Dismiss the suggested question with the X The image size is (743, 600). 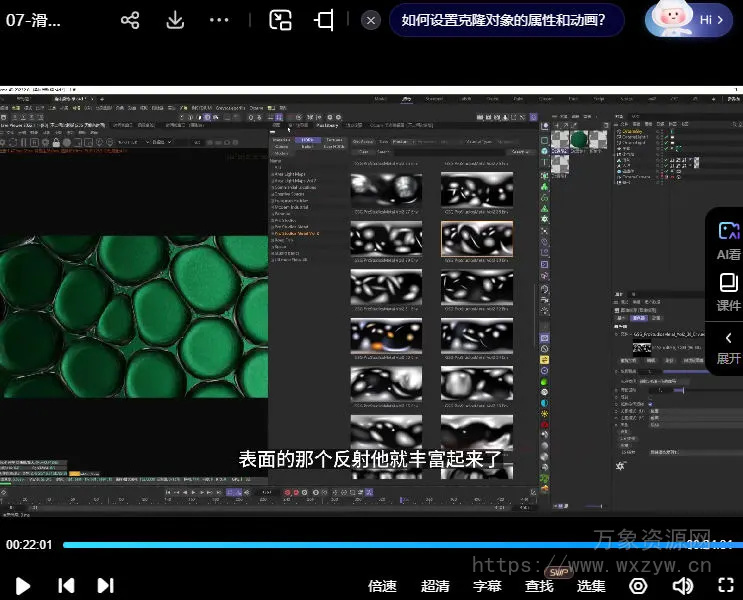[x=371, y=20]
